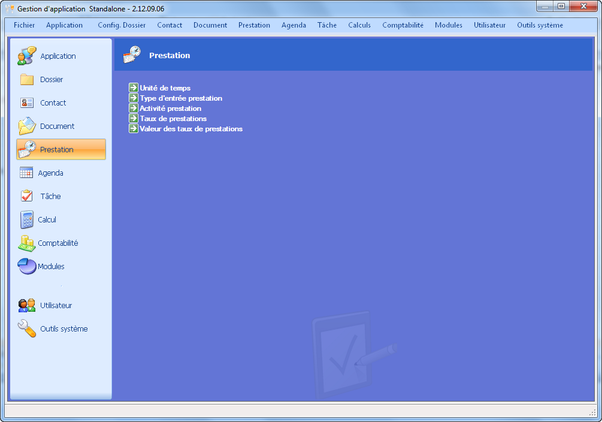The width and height of the screenshot is (602, 422).
Task: Open the Comptabilité menu in menu bar
Action: (x=402, y=24)
